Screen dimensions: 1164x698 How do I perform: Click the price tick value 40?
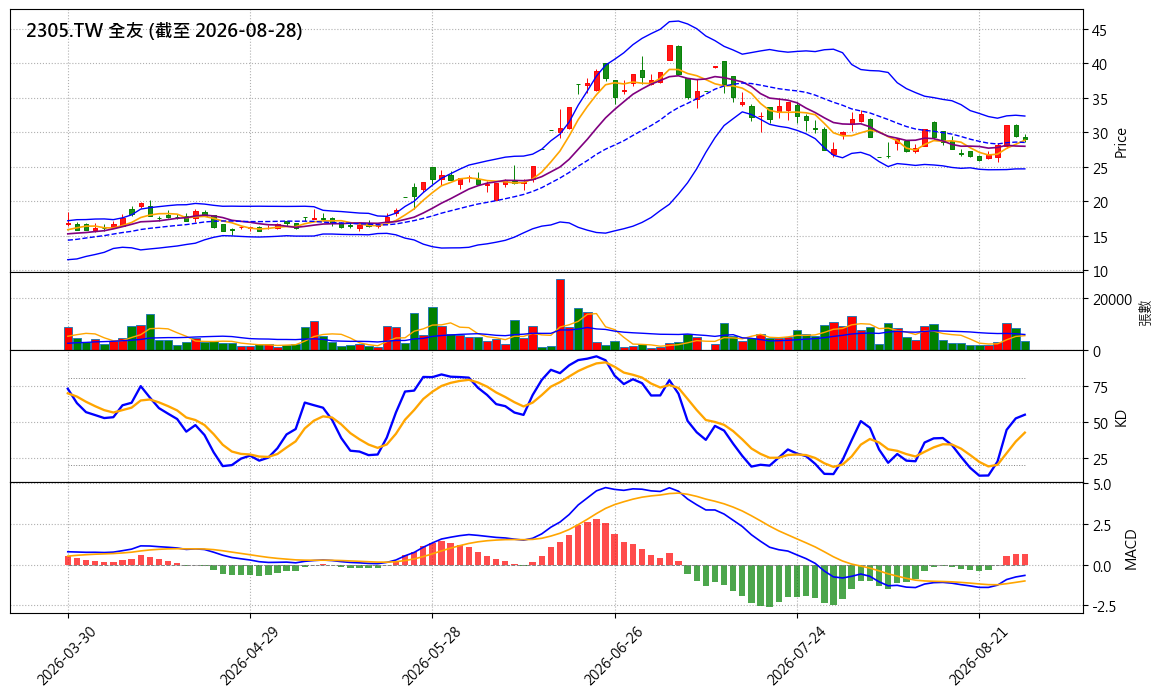point(1099,65)
